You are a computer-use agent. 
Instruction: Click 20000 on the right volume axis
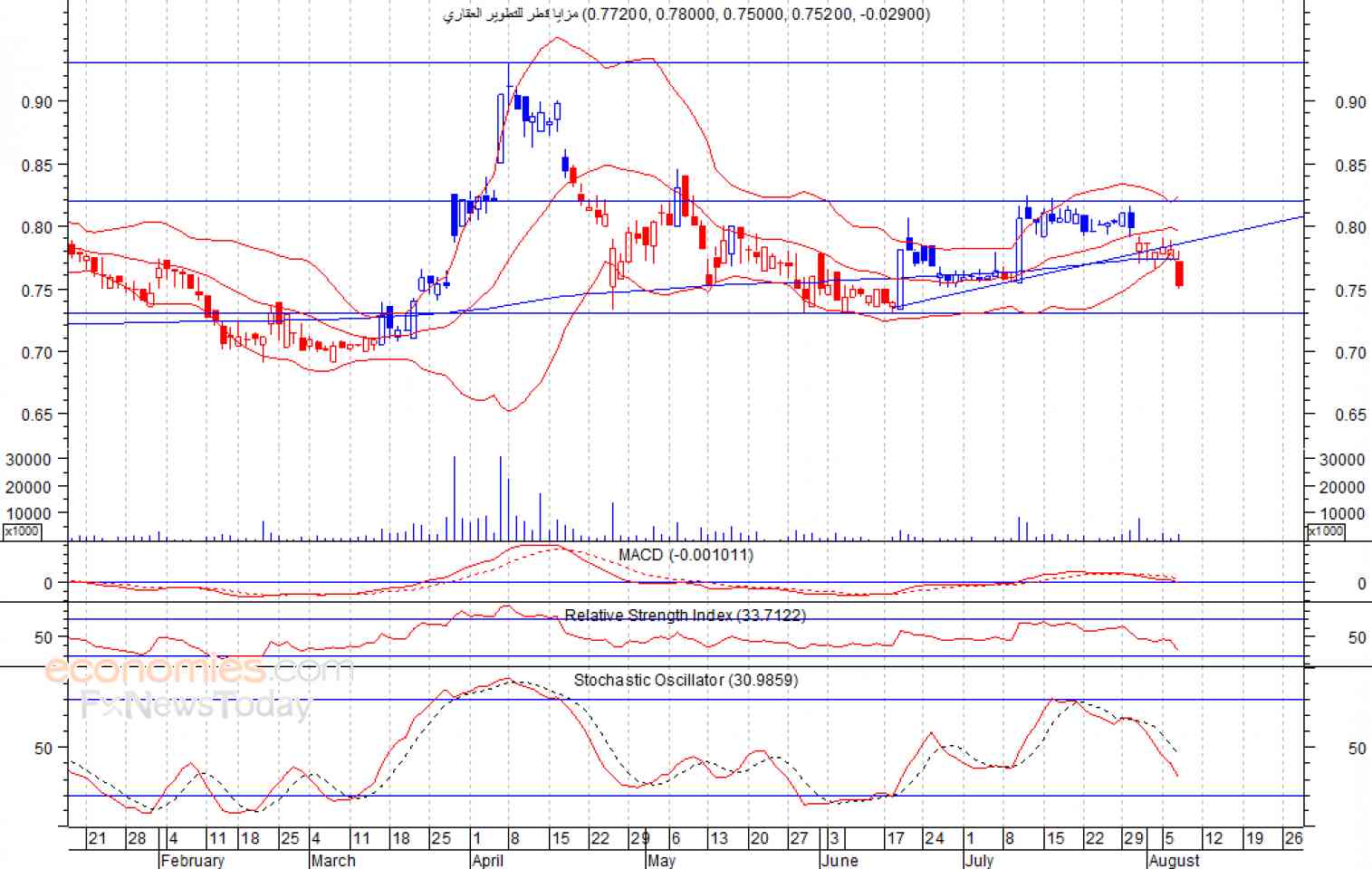point(1342,487)
